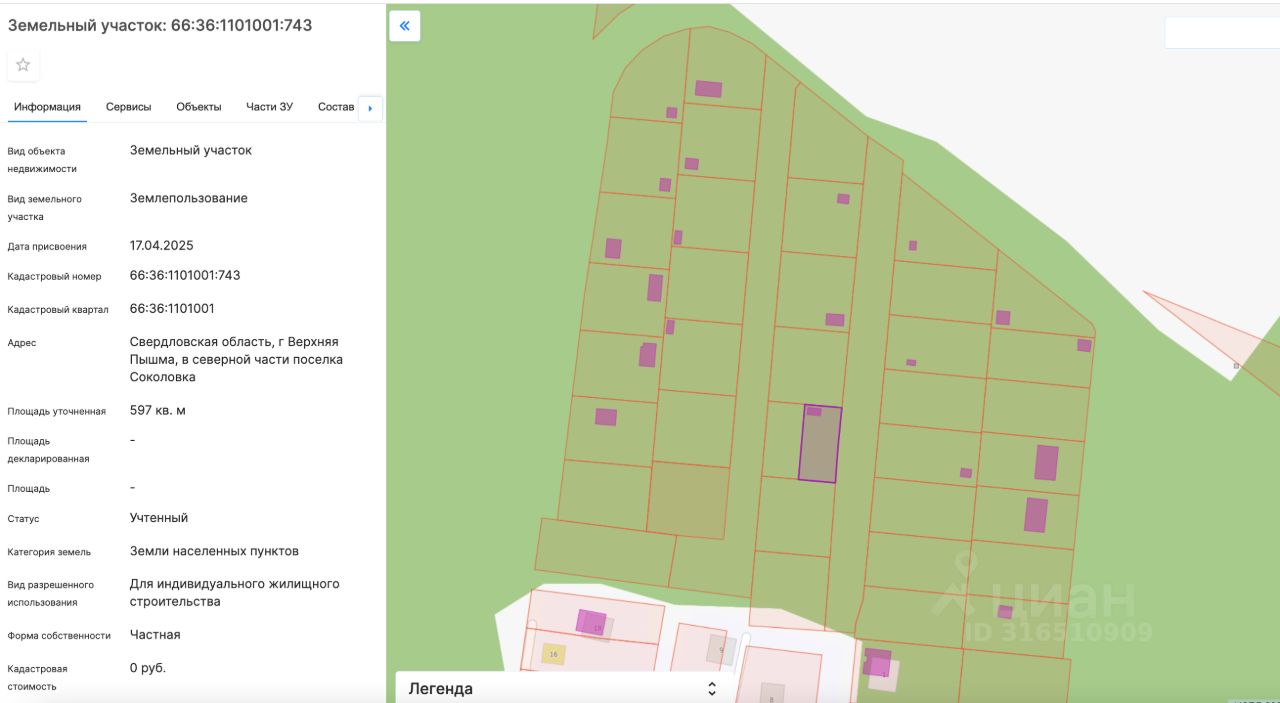This screenshot has width=1280, height=703.
Task: Click building number 19 on the map
Action: [x=591, y=622]
